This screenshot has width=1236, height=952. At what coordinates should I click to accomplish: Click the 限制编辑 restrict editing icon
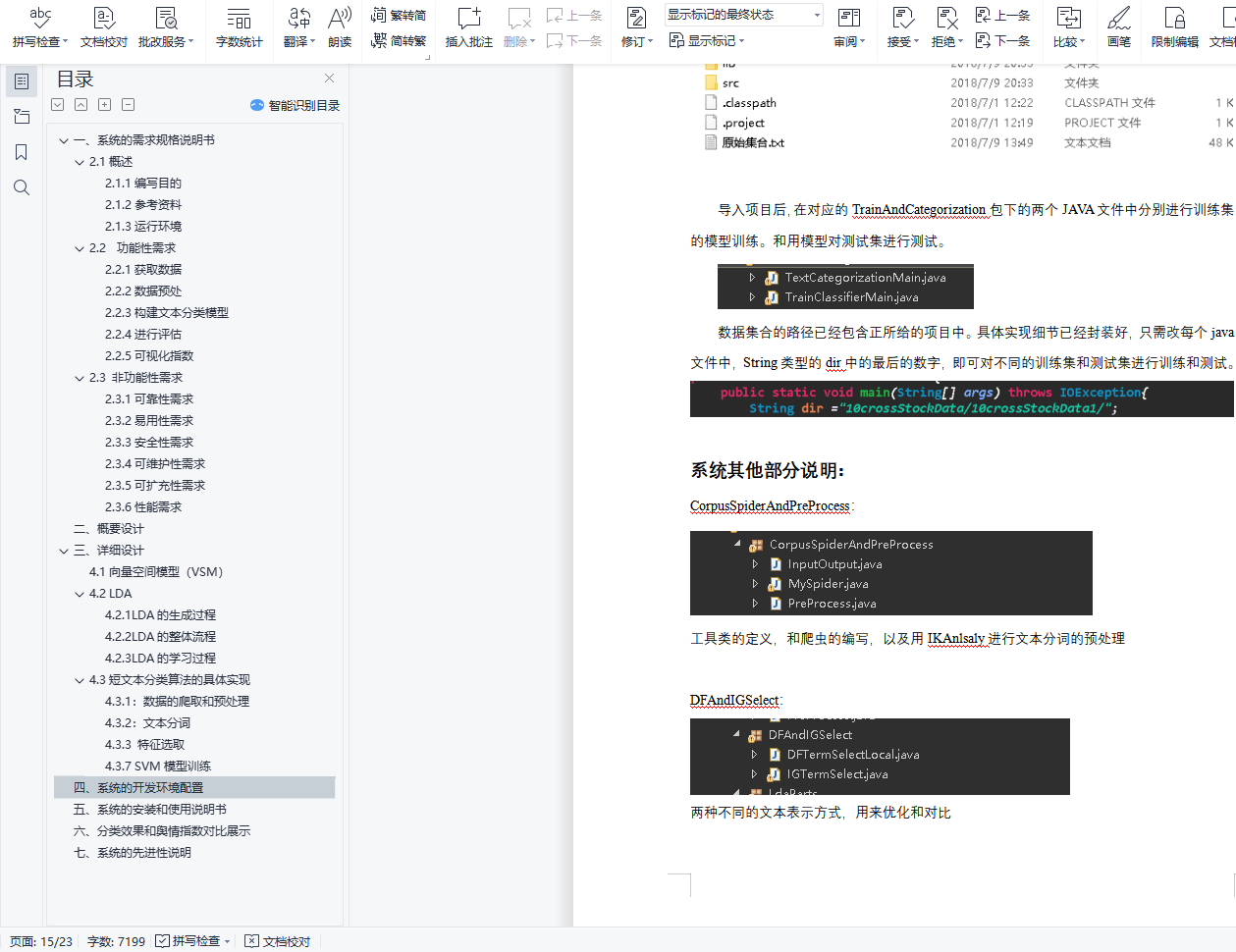[x=1175, y=18]
